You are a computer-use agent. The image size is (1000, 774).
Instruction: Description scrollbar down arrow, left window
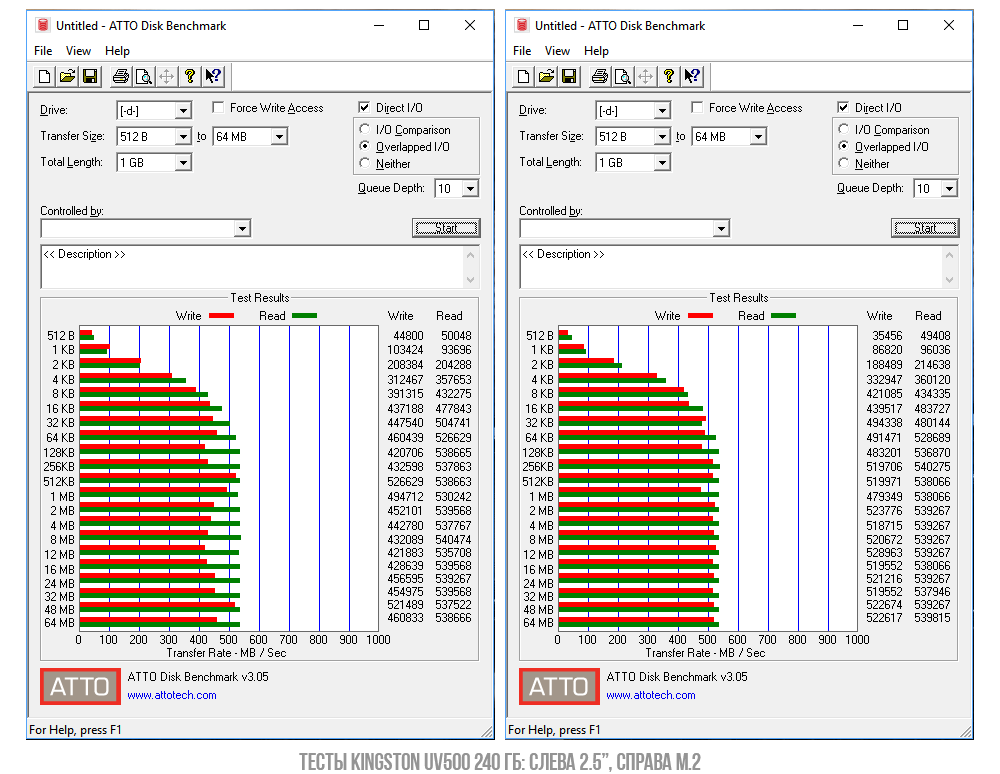471,280
